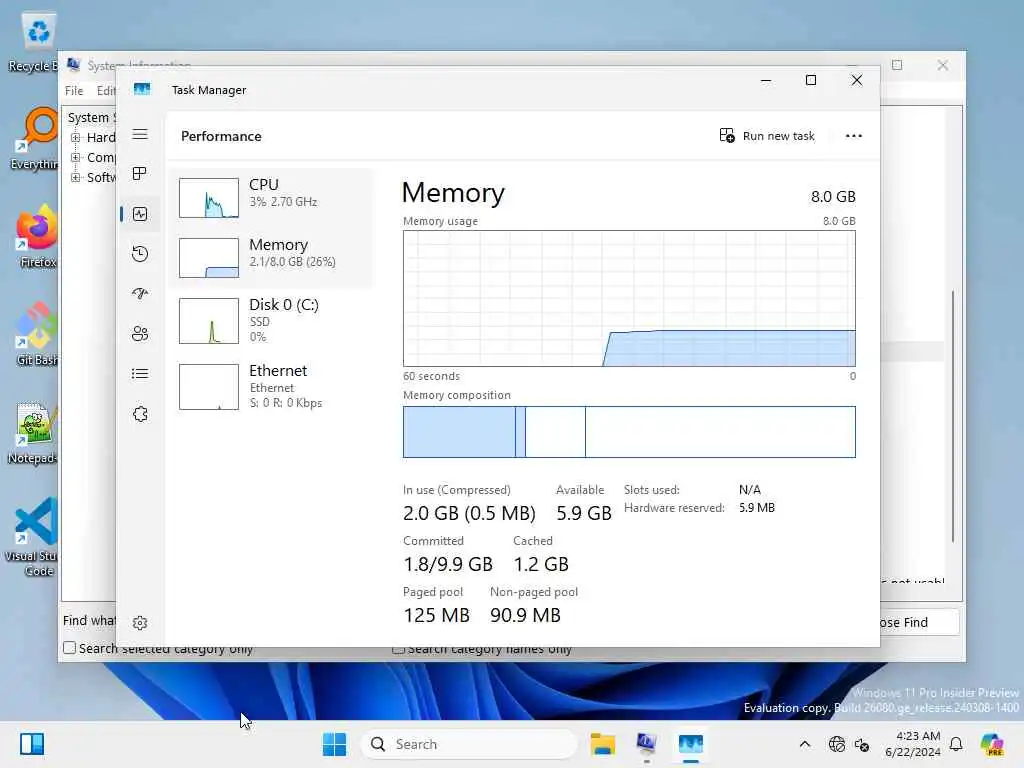
Task: Select the CPU performance graph entry
Action: click(272, 198)
